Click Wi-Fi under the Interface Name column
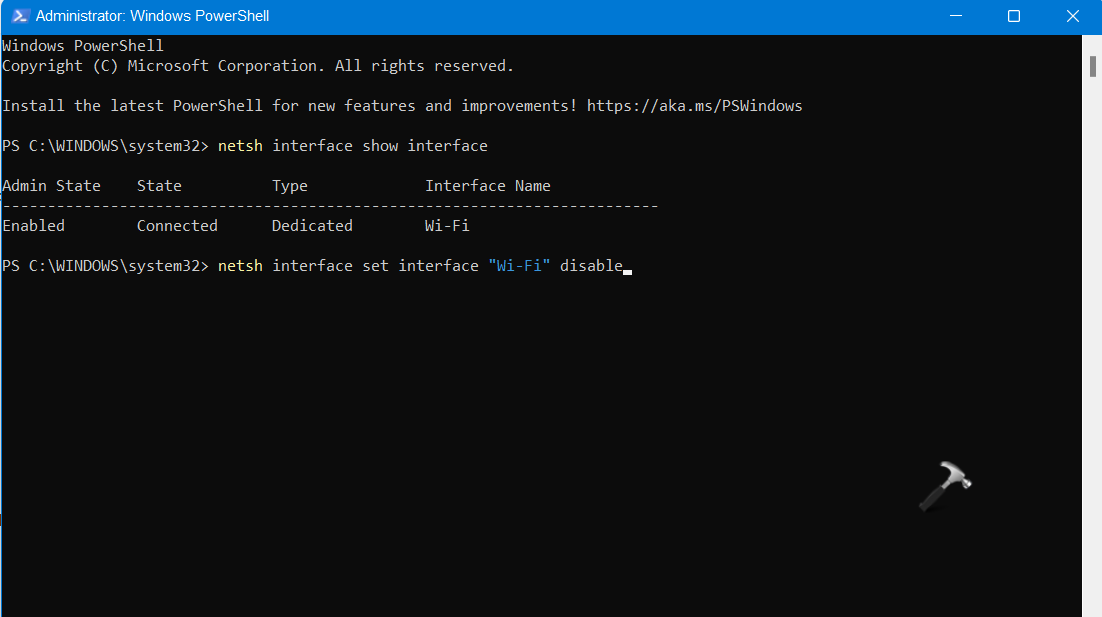This screenshot has width=1102, height=617. click(x=447, y=226)
